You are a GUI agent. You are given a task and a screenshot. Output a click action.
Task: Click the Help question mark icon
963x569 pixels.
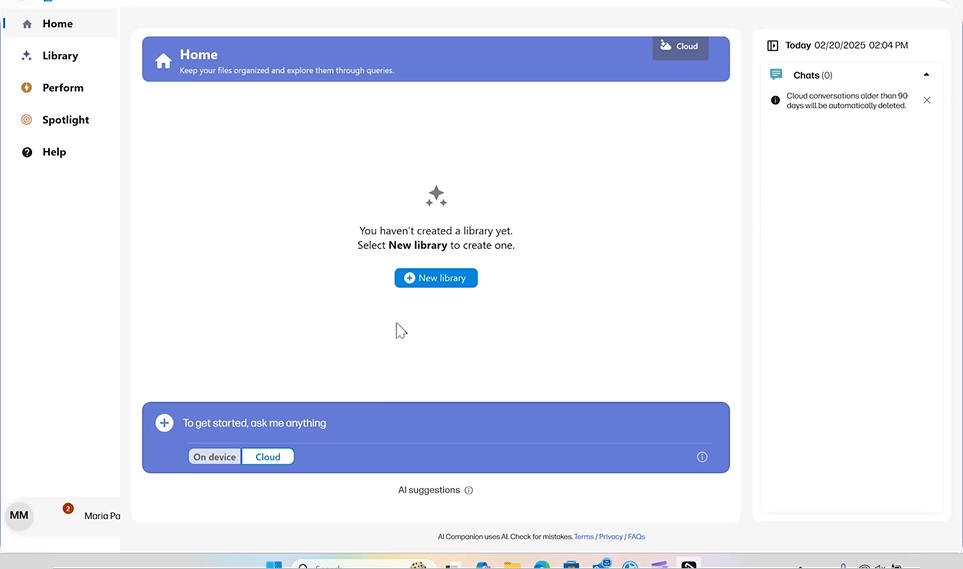[x=27, y=152]
